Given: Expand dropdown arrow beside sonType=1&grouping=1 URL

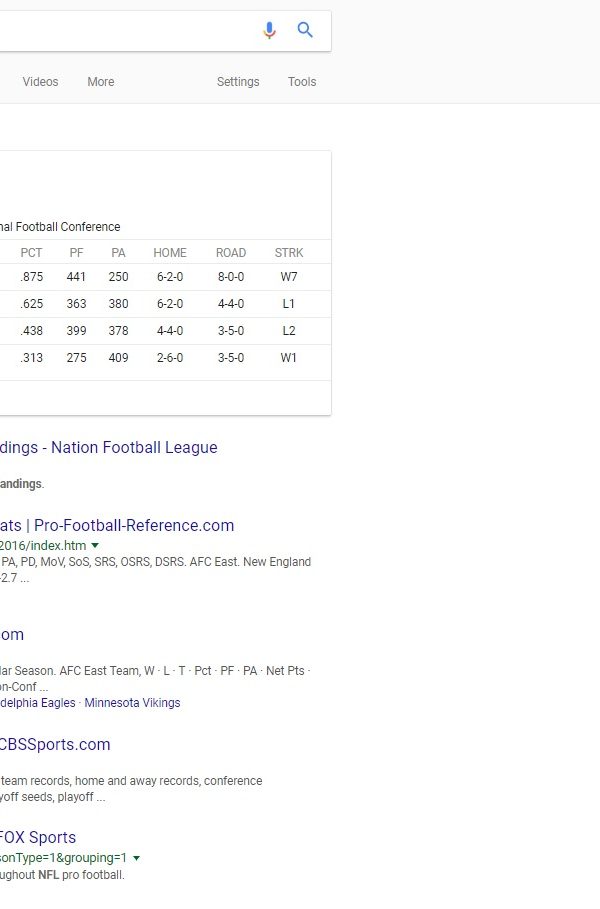Looking at the screenshot, I should (x=136, y=858).
